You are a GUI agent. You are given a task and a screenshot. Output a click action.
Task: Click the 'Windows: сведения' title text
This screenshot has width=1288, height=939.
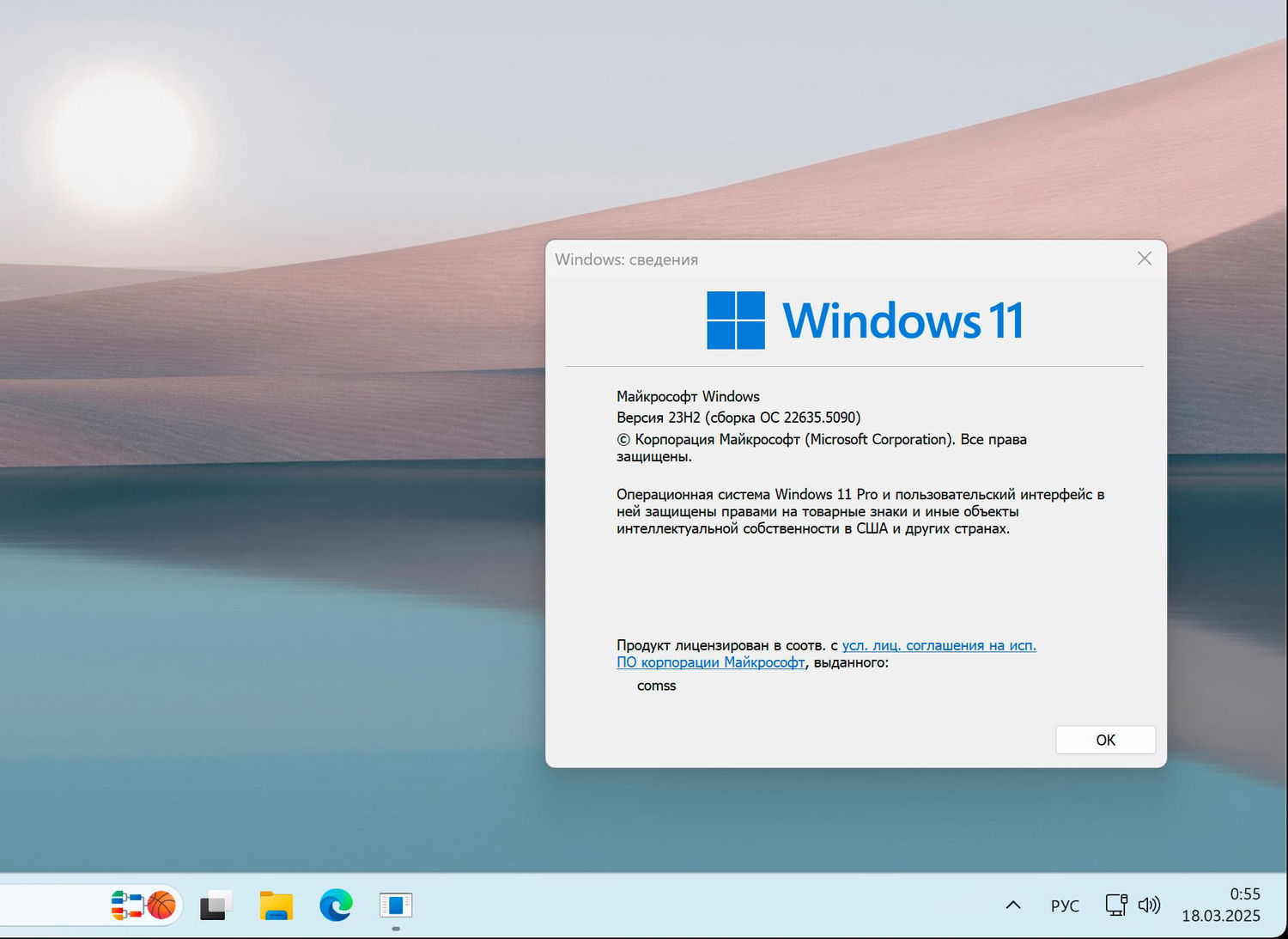pos(626,259)
